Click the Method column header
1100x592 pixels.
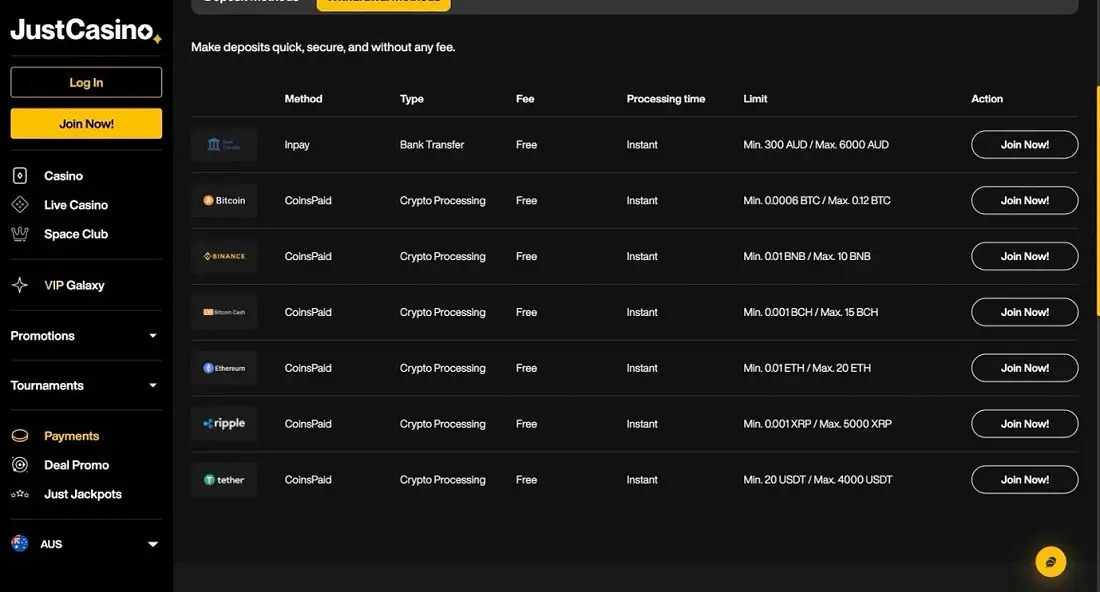(x=303, y=99)
